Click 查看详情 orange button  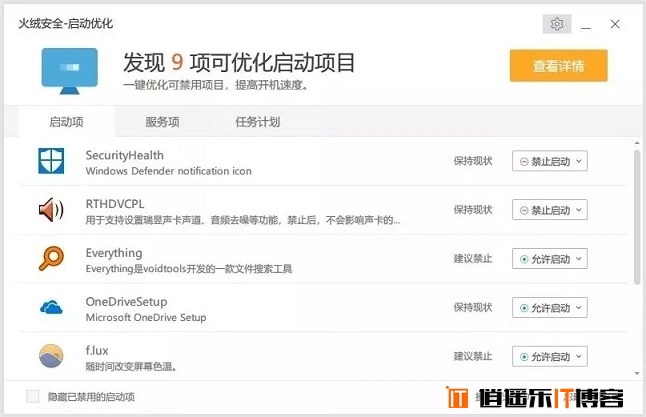point(559,66)
